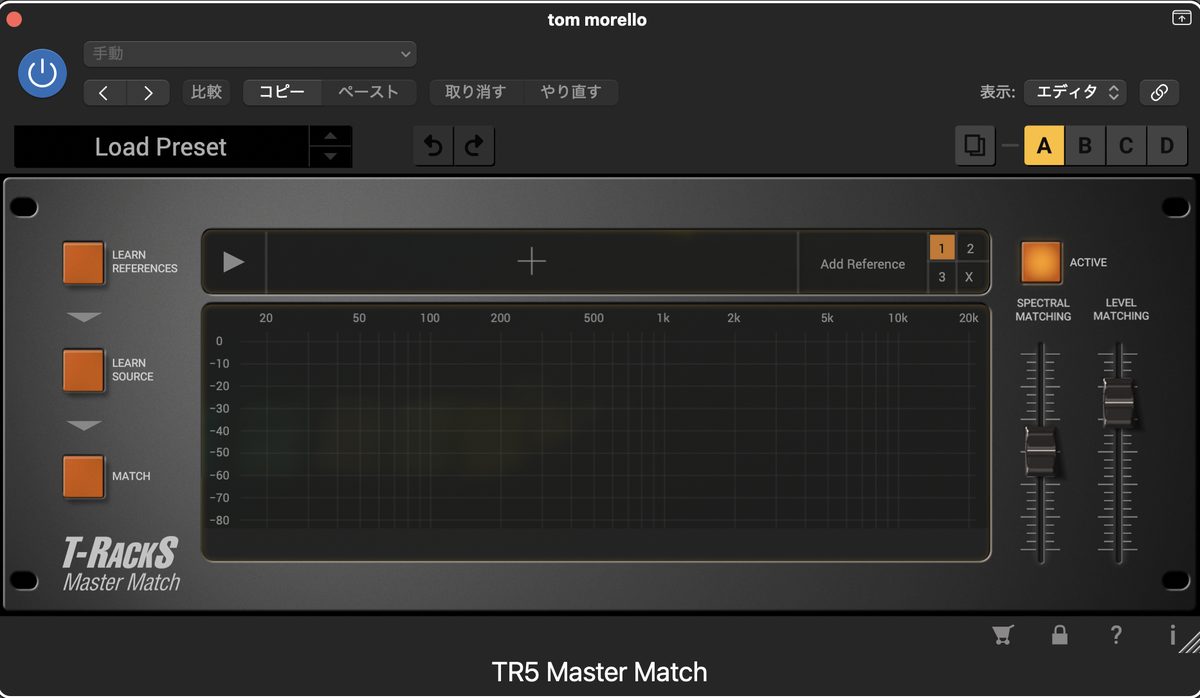The width and height of the screenshot is (1200, 698).
Task: Select snapshot B
Action: click(x=1085, y=146)
